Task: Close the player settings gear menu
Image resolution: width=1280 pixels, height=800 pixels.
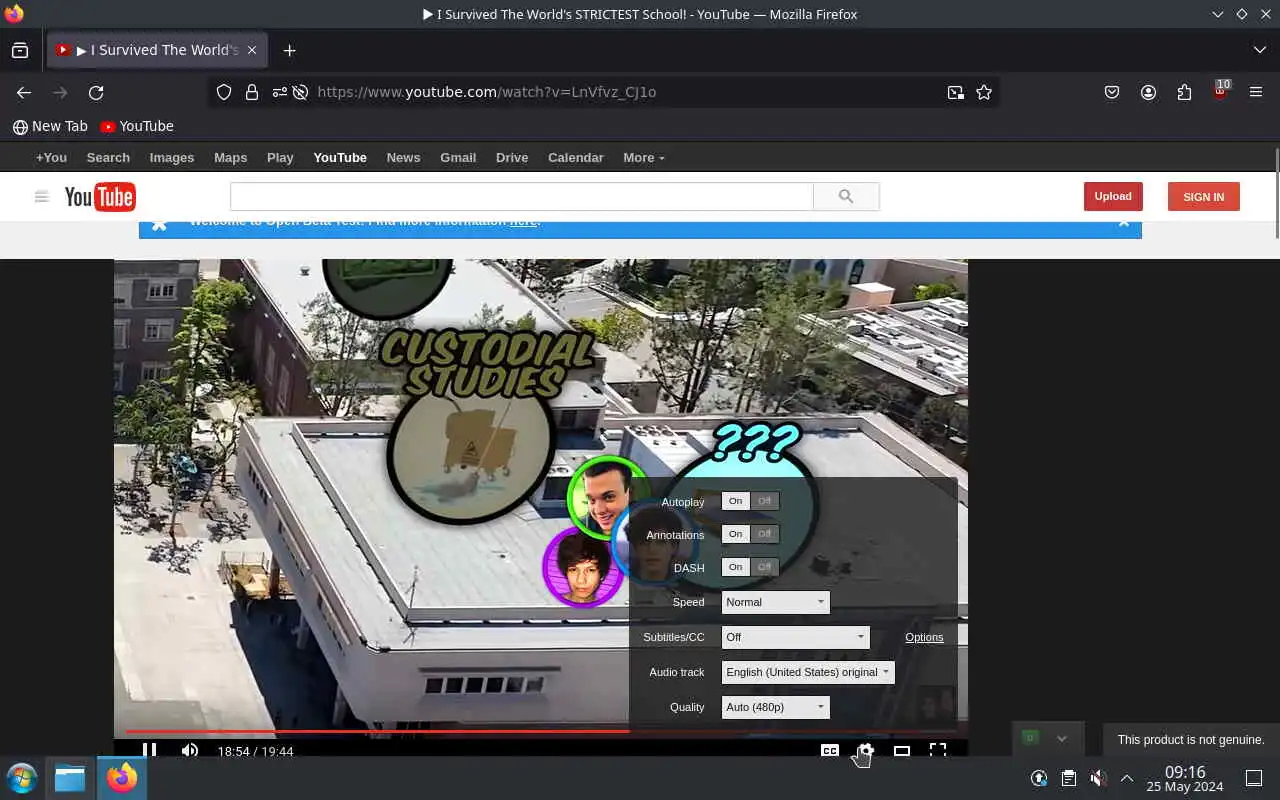Action: click(x=866, y=750)
